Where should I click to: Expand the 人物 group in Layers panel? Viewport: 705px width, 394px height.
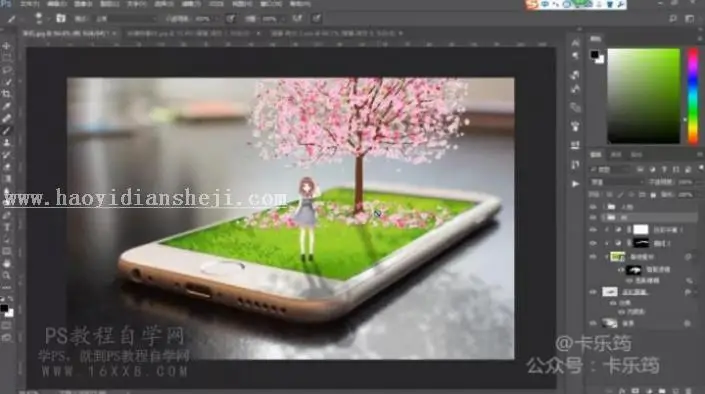[x=603, y=207]
